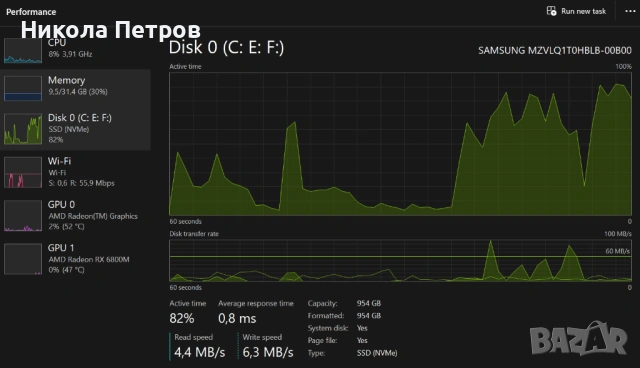Screen dimensions: 640x368
Task: Click the Disk transfer rate label
Action: tap(194, 234)
